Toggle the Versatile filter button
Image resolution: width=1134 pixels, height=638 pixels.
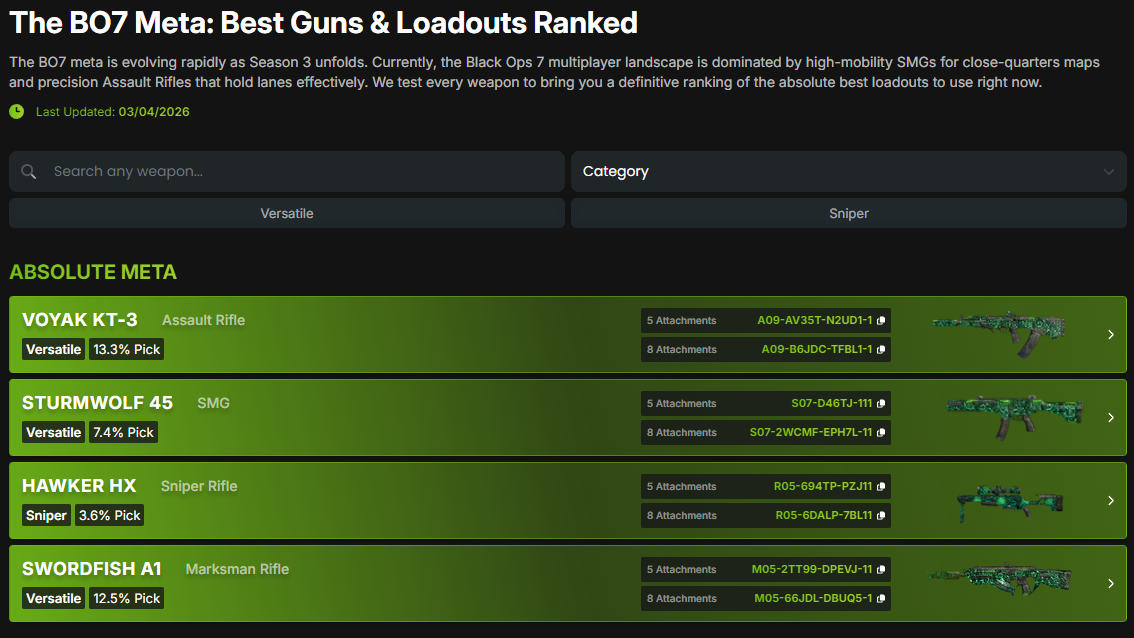click(287, 213)
